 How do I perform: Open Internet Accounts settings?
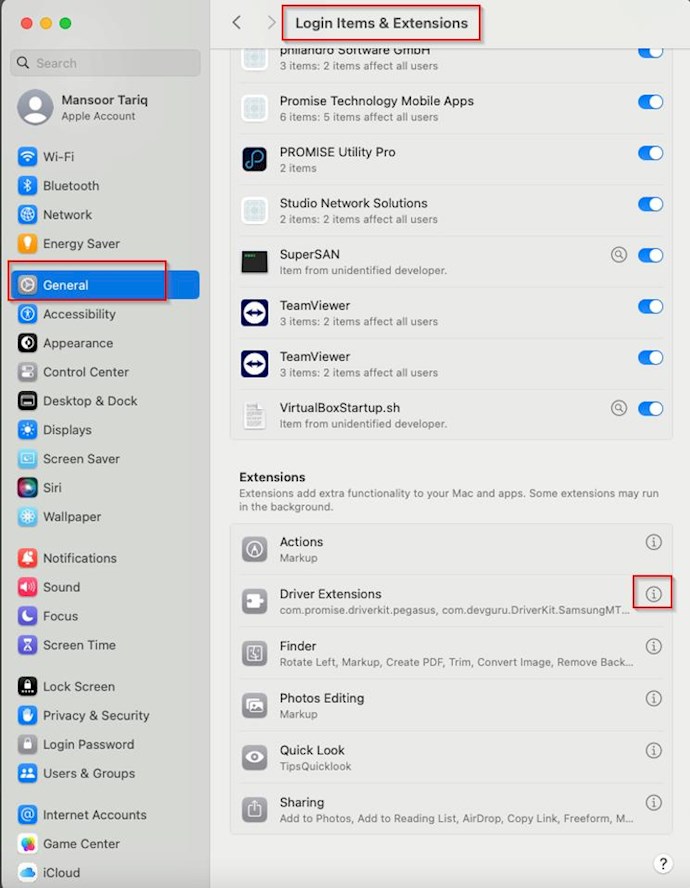(x=82, y=814)
